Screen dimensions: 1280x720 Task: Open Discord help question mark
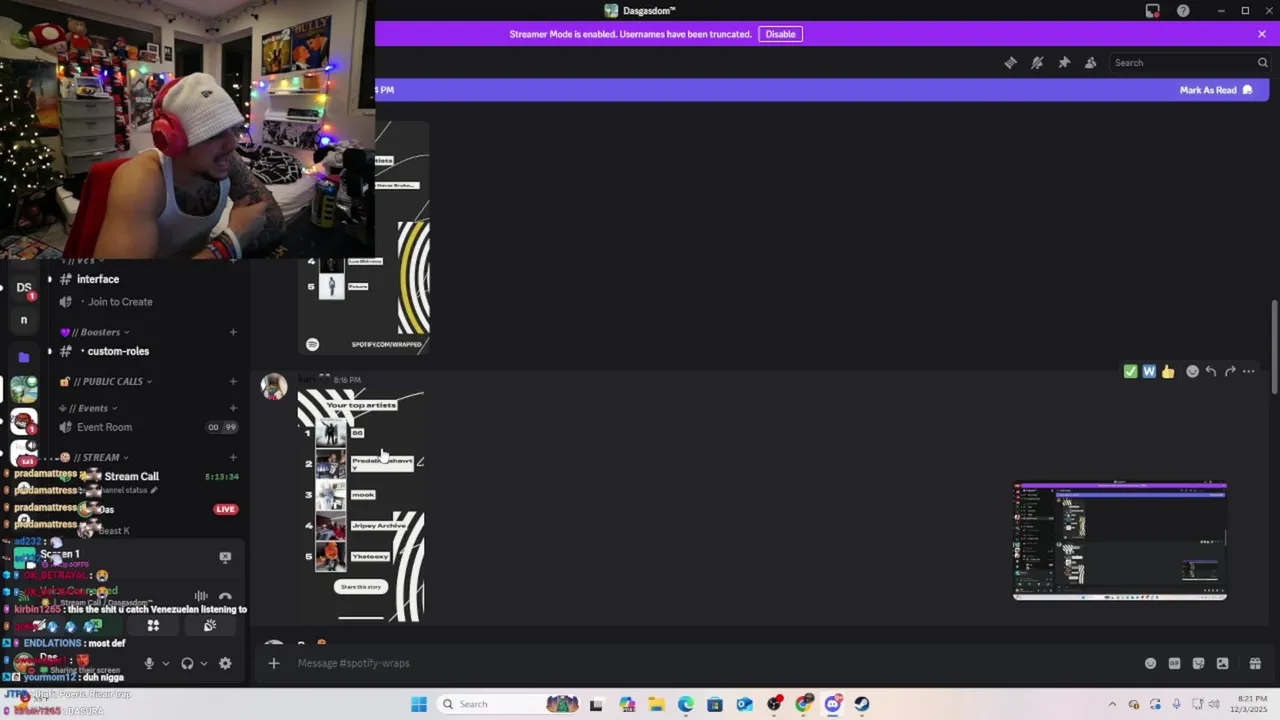click(x=1183, y=11)
